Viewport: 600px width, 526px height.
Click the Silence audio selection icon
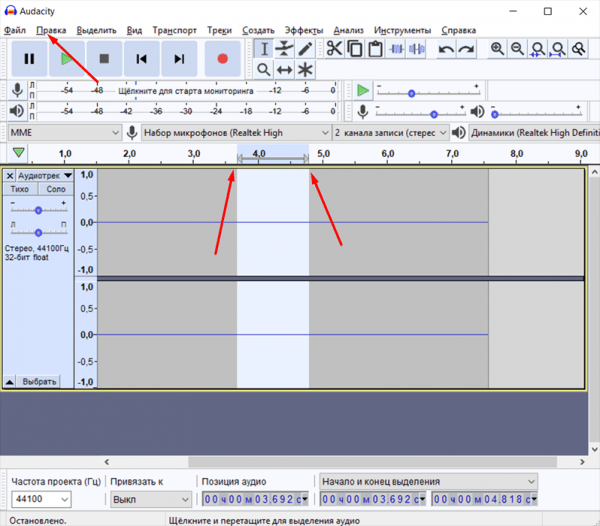(416, 49)
